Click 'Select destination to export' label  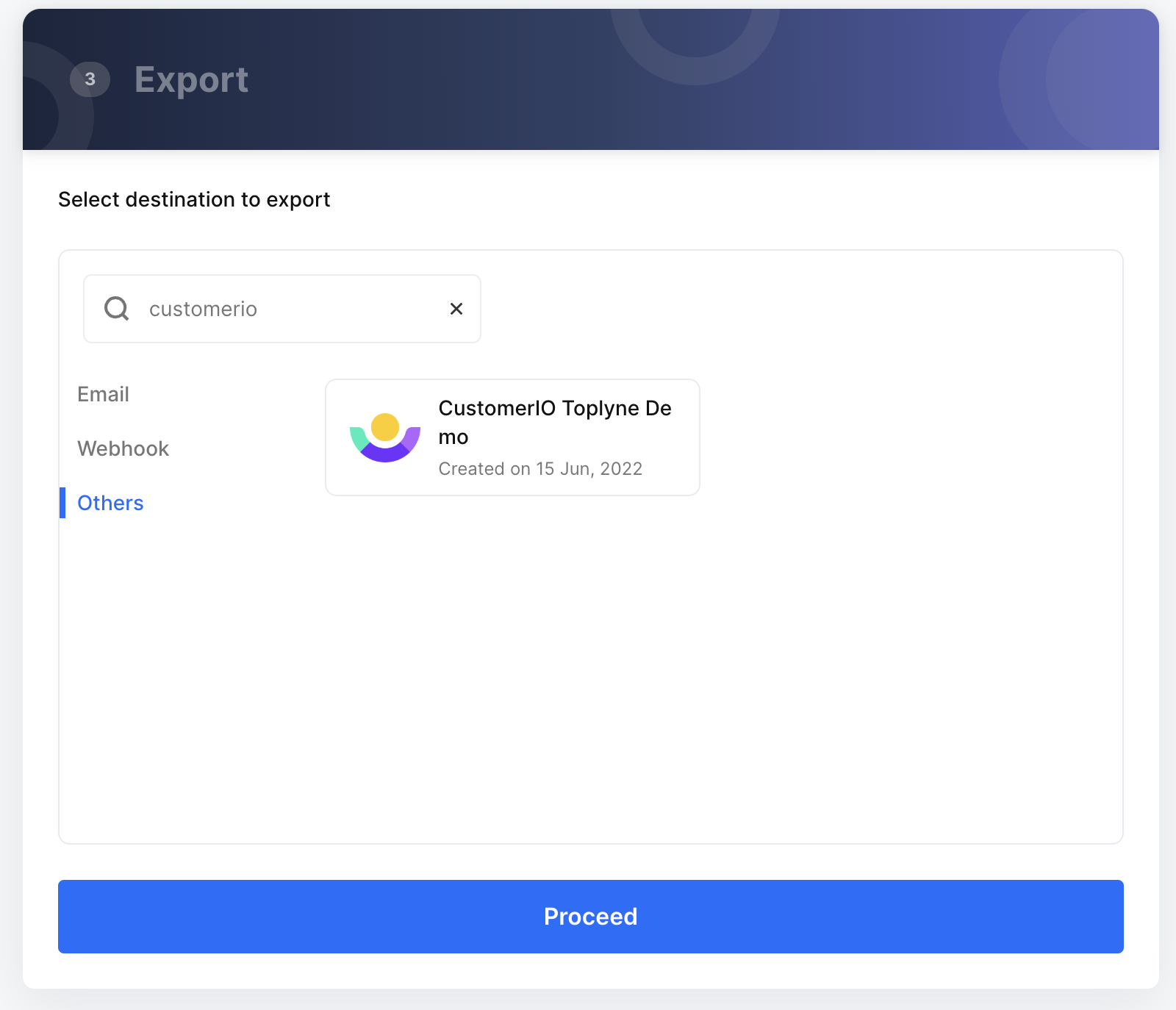tap(194, 200)
